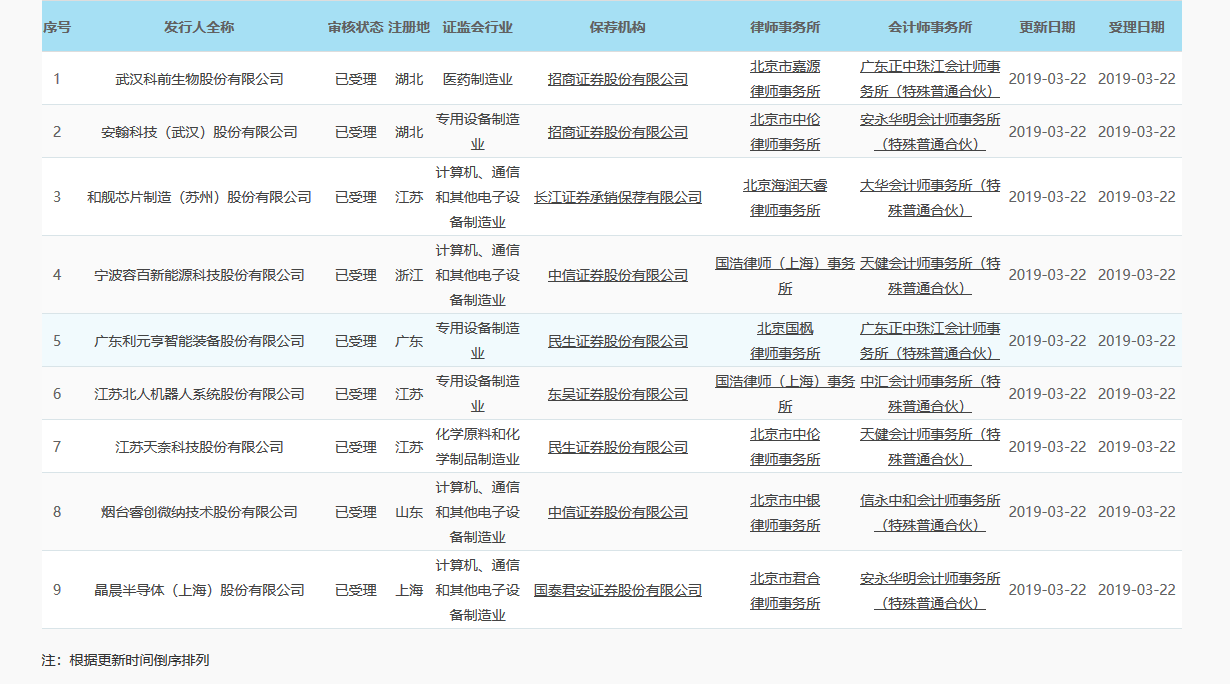This screenshot has width=1230, height=684.
Task: Click 北京国枫律师事务所 link
Action: (785, 341)
